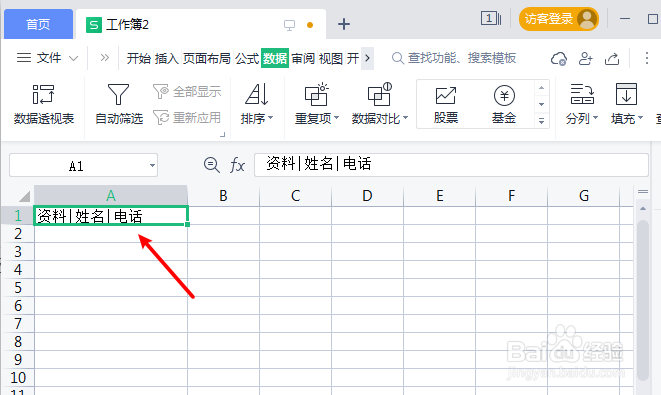Click the formula bar input field
This screenshot has height=395, width=661.
pyautogui.click(x=451, y=164)
